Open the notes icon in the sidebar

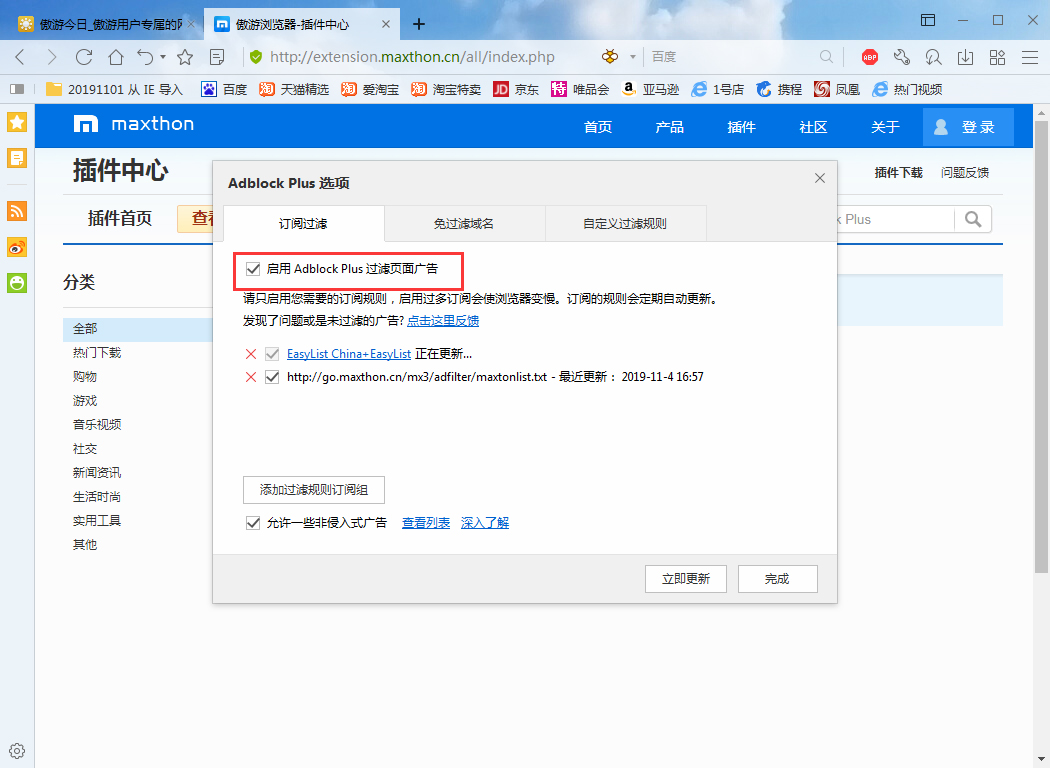tap(16, 157)
